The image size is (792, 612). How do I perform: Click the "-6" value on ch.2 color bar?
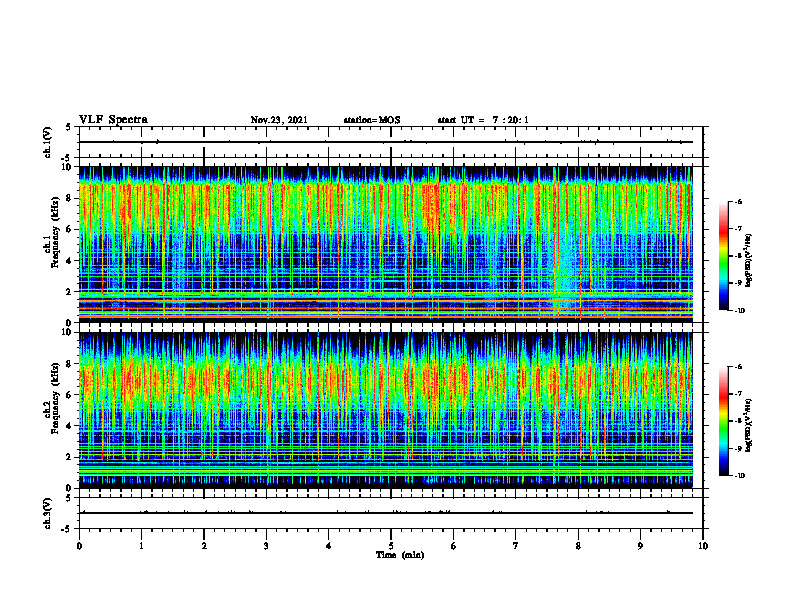tap(739, 367)
